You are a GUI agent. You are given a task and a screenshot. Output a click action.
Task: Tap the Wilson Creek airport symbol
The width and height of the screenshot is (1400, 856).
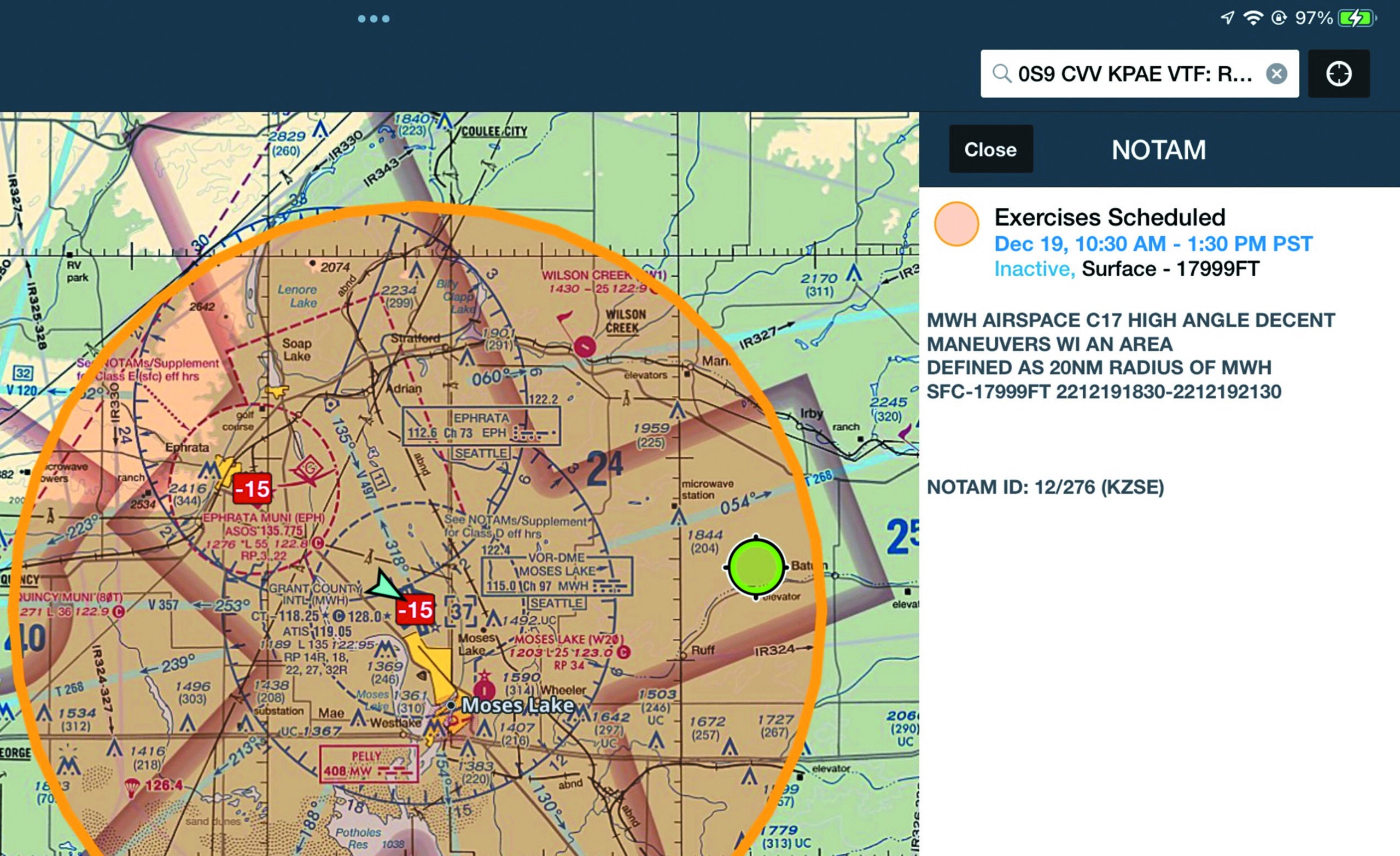pyautogui.click(x=585, y=346)
